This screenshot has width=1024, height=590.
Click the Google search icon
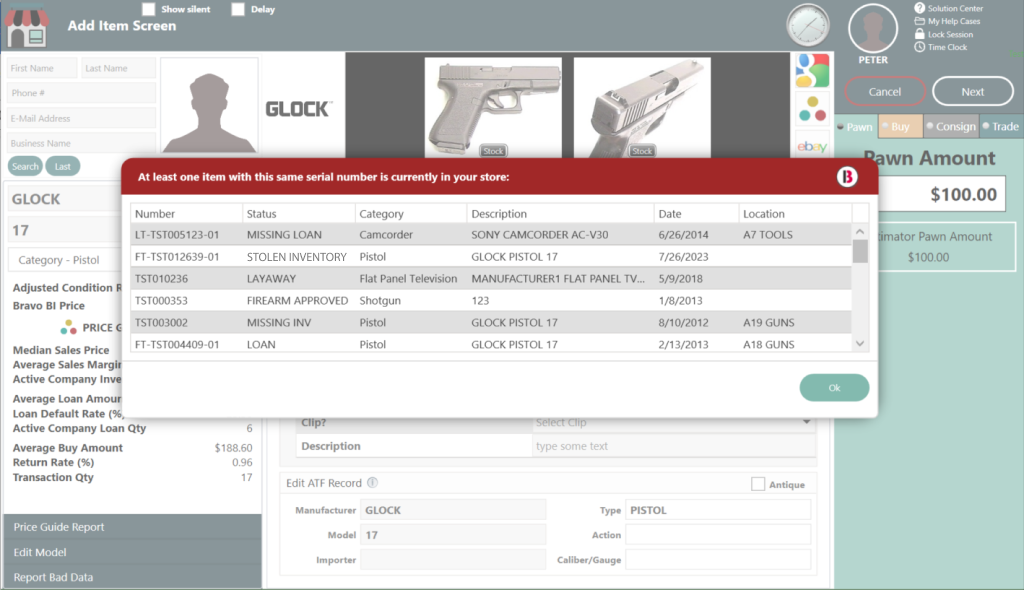(812, 71)
